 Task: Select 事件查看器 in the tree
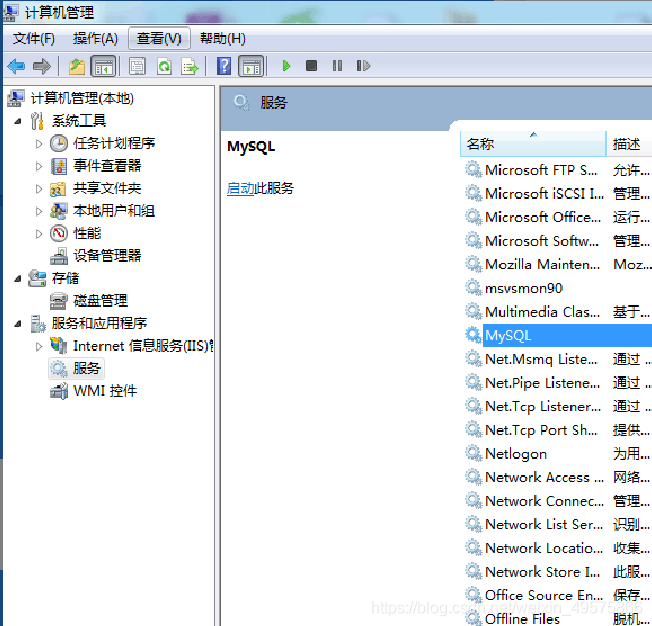pyautogui.click(x=107, y=166)
